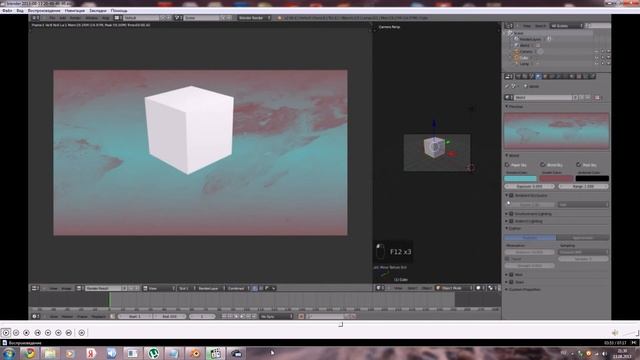Image resolution: width=640 pixels, height=360 pixels.
Task: Select the Cube object in the outliner
Action: click(524, 58)
